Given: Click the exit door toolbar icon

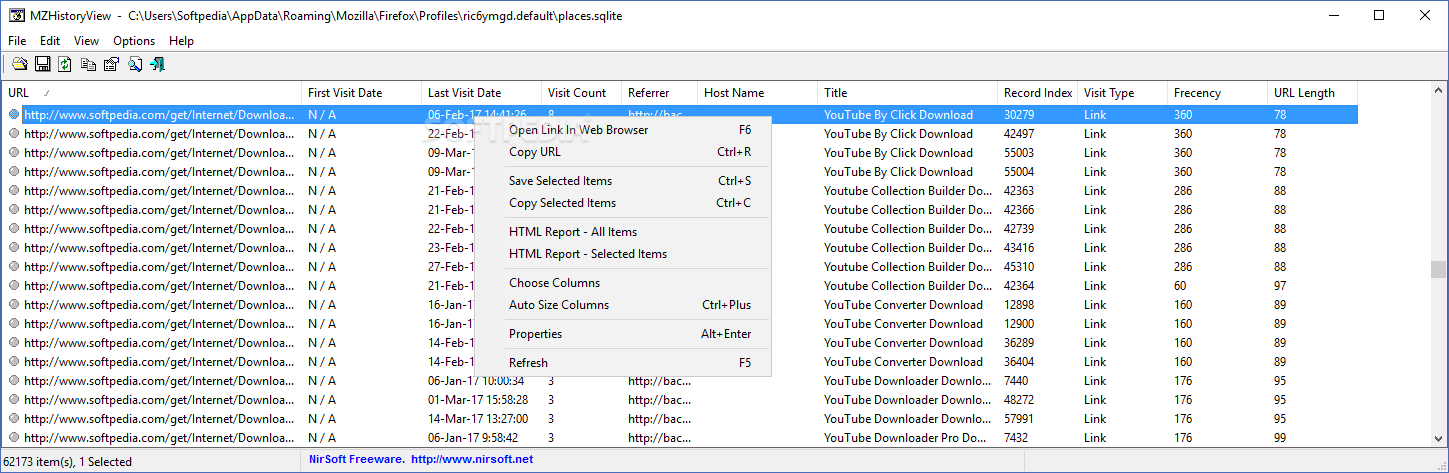Looking at the screenshot, I should point(157,64).
